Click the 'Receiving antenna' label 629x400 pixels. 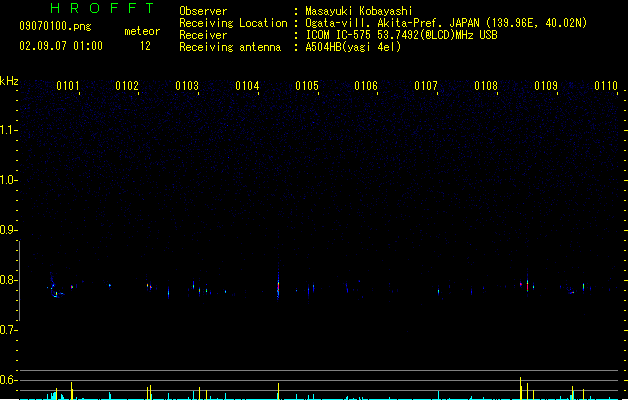[230, 47]
